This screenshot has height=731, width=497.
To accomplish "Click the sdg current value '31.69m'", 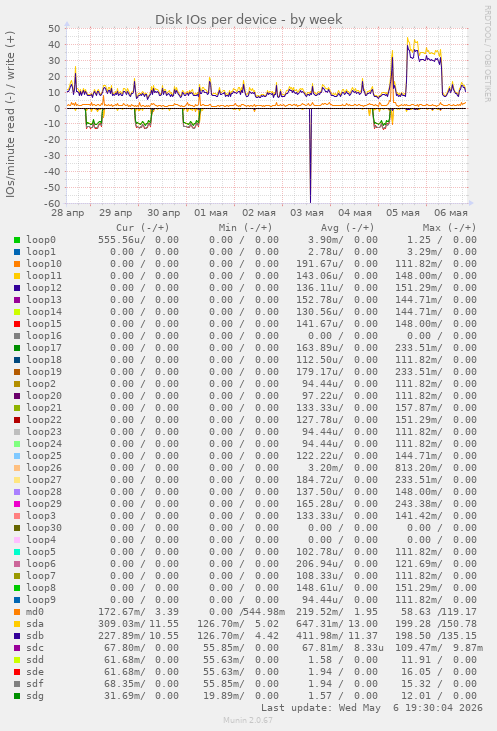I will [124, 696].
